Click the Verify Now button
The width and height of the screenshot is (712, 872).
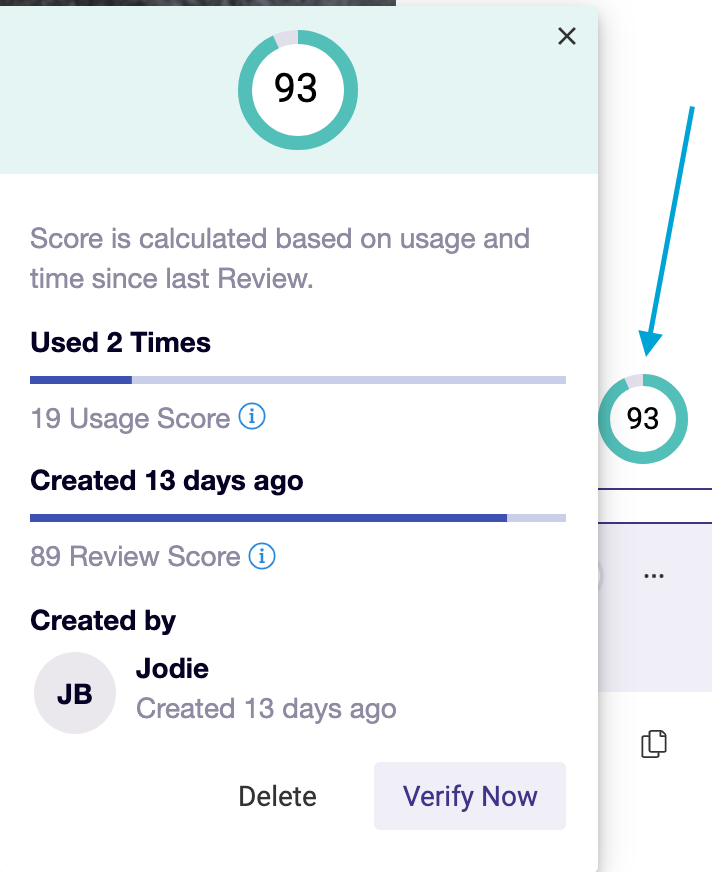470,796
